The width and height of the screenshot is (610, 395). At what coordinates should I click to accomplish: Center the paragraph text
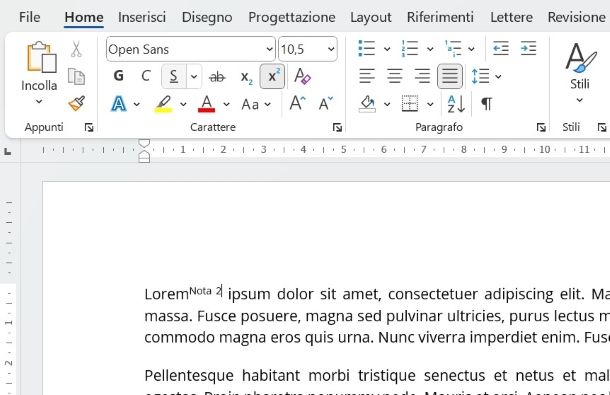394,76
